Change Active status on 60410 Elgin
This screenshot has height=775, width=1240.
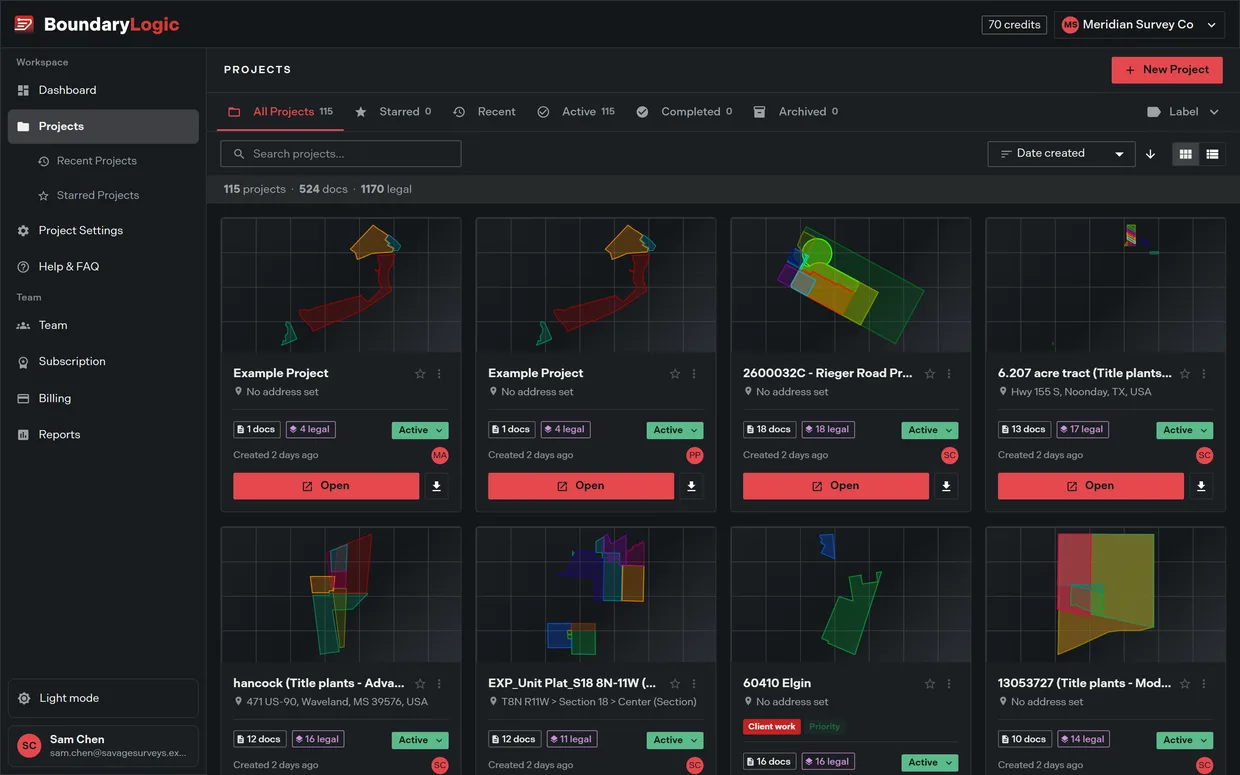[930, 762]
